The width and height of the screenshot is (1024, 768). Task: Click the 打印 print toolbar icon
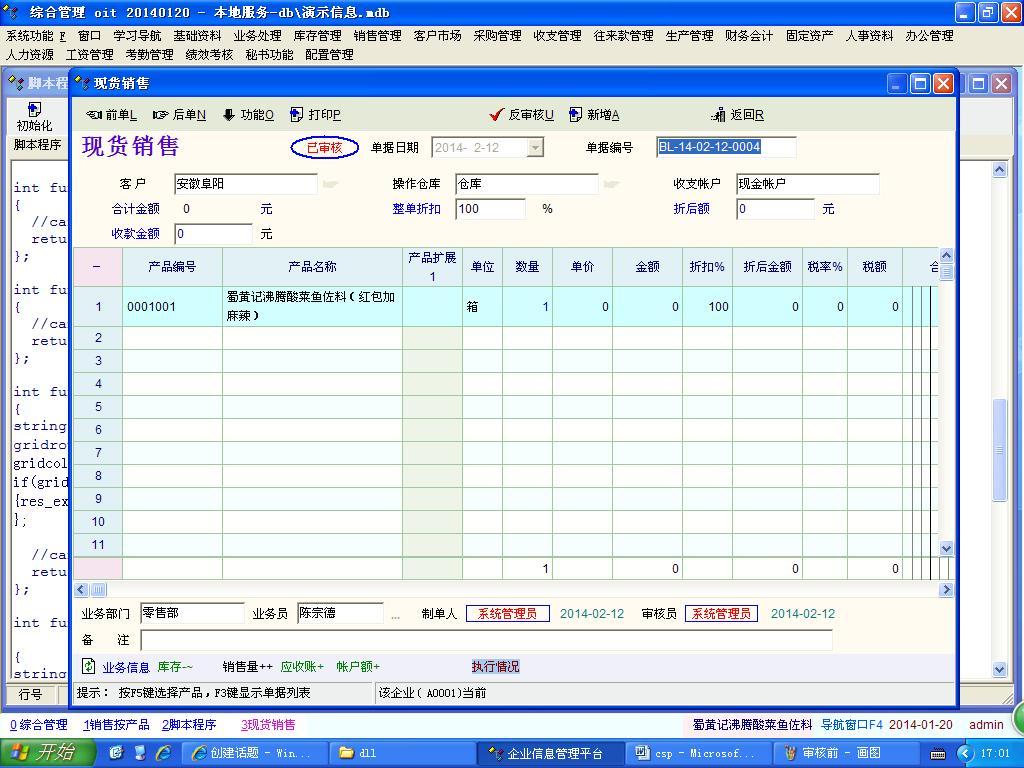point(315,115)
